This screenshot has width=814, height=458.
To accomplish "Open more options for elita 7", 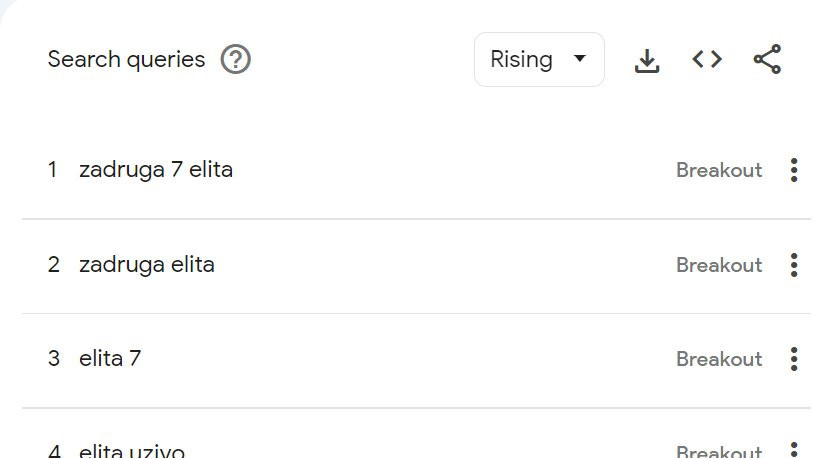I will tap(794, 359).
